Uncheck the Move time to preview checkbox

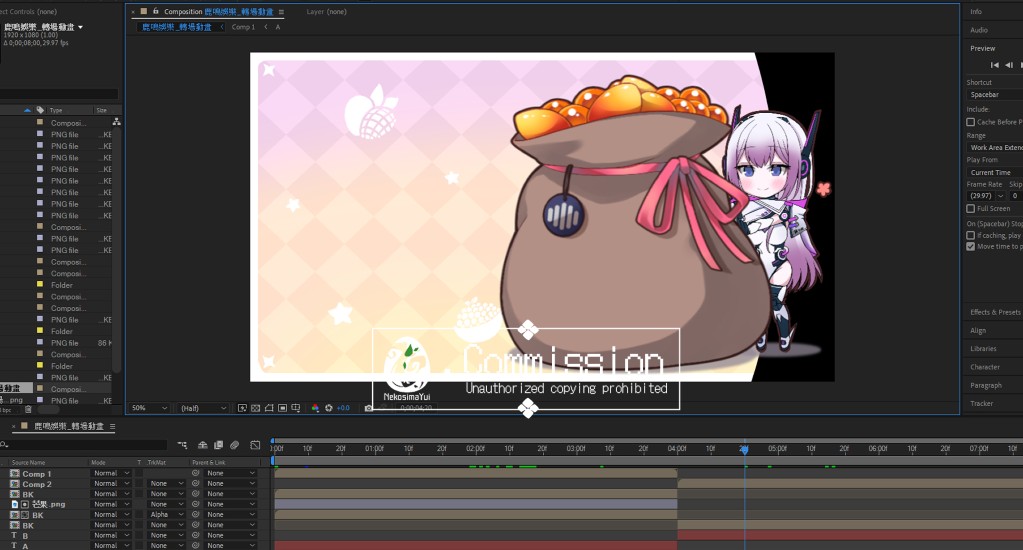tap(971, 246)
